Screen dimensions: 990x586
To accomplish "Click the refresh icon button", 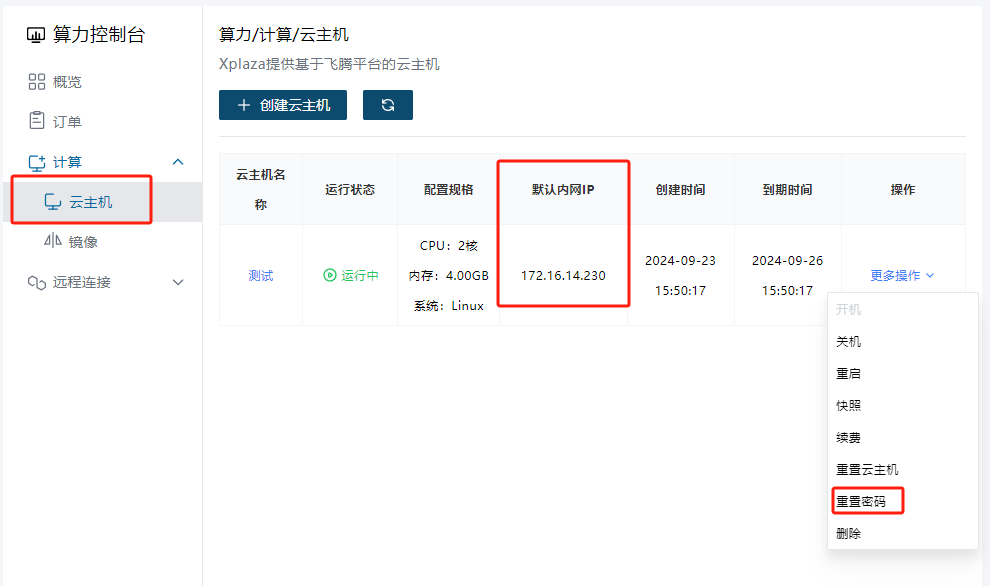I will (x=387, y=105).
